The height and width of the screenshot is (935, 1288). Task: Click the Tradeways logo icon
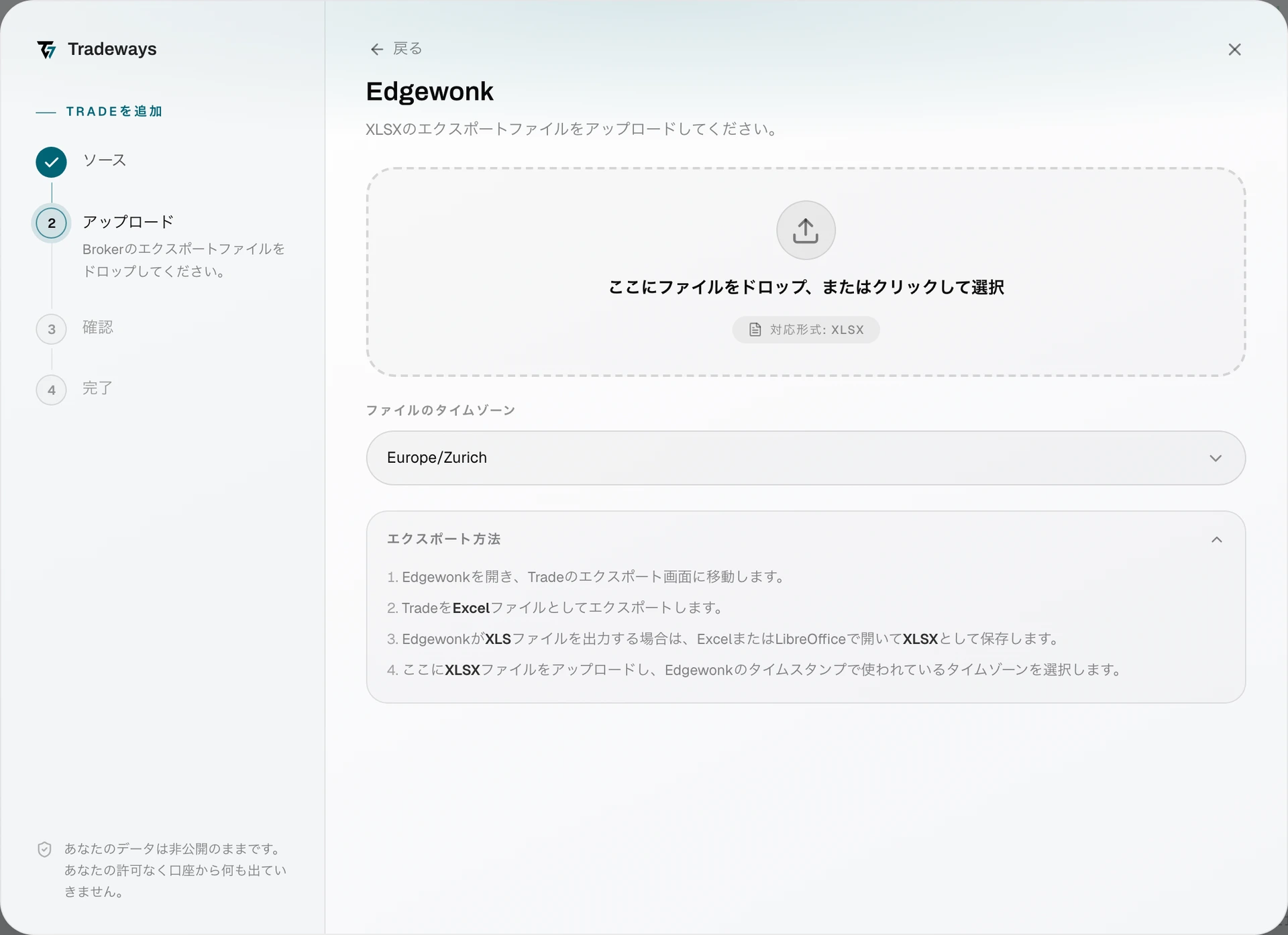tap(47, 50)
